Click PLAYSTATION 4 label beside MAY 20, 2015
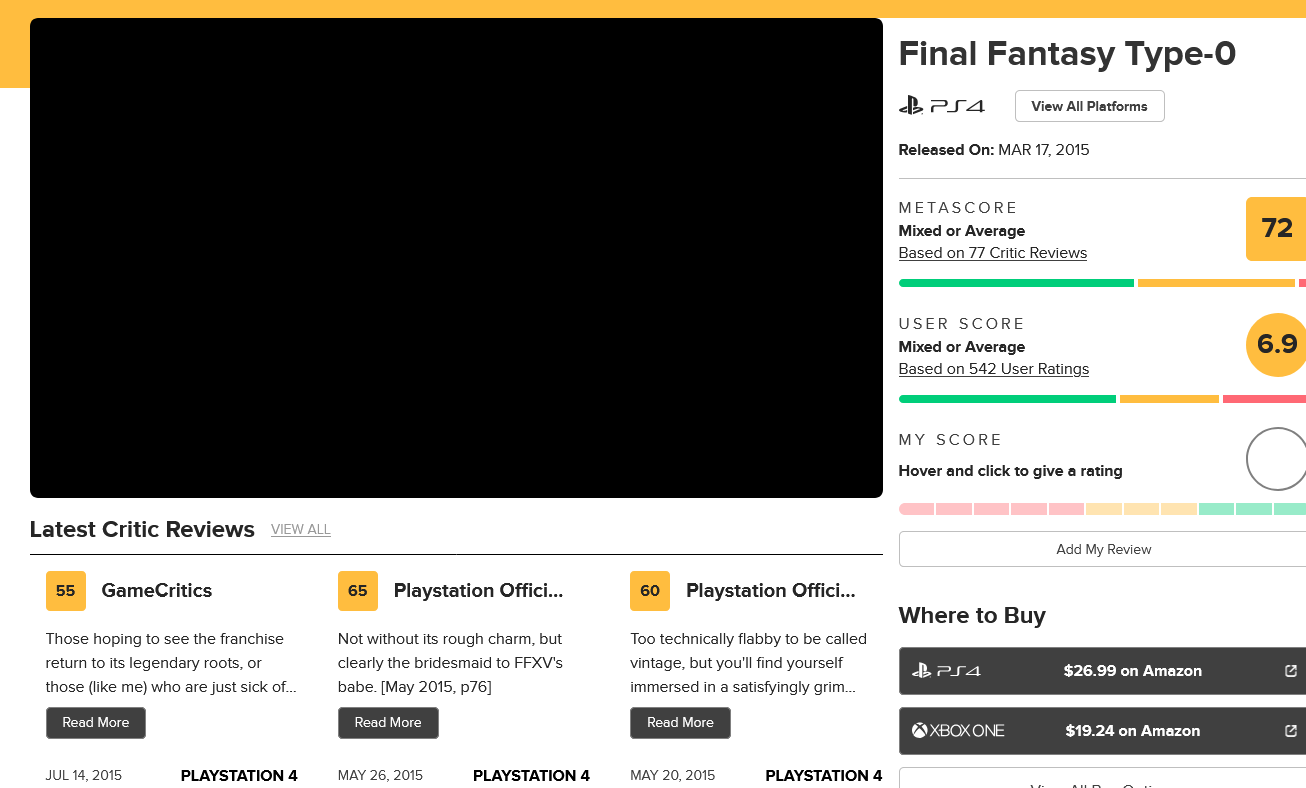The width and height of the screenshot is (1306, 788). [824, 776]
